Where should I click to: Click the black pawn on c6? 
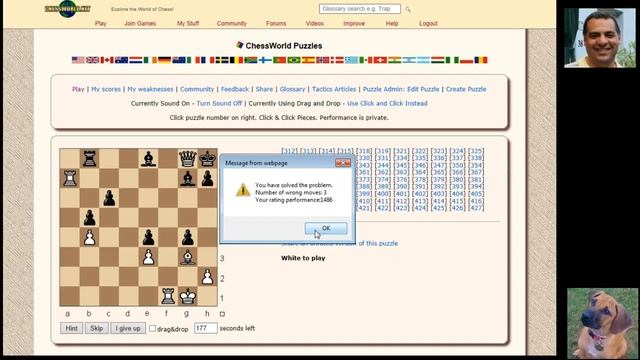(x=109, y=198)
